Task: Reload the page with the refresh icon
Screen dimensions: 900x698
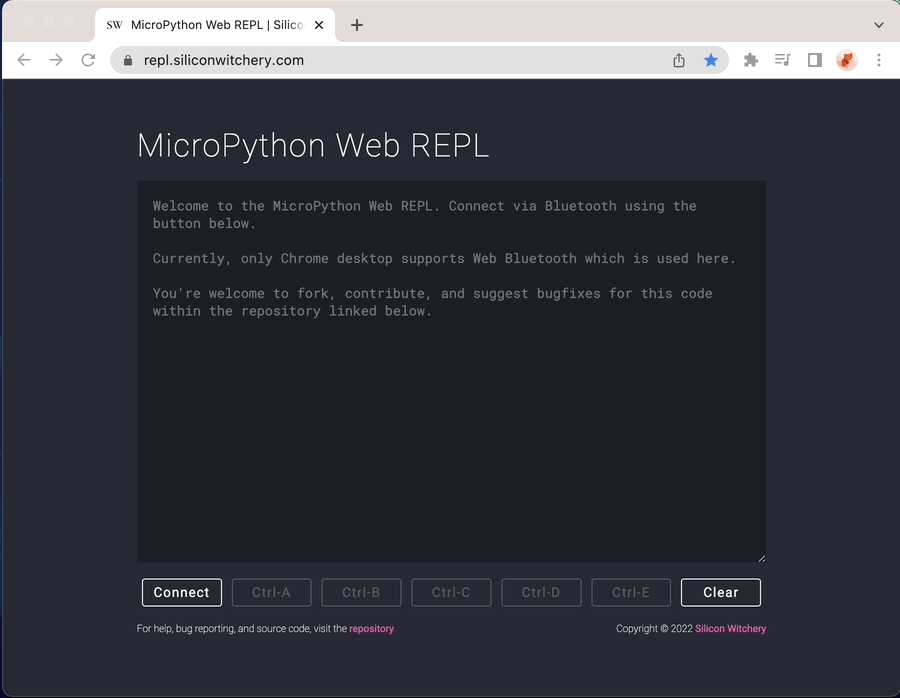Action: point(88,60)
